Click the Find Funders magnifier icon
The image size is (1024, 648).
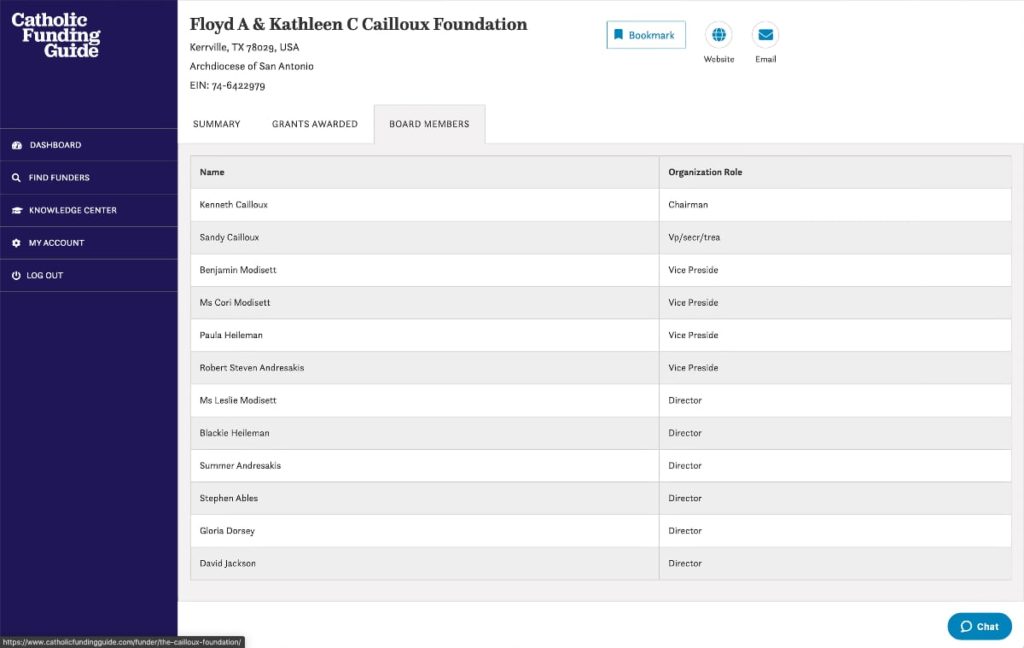(x=16, y=178)
